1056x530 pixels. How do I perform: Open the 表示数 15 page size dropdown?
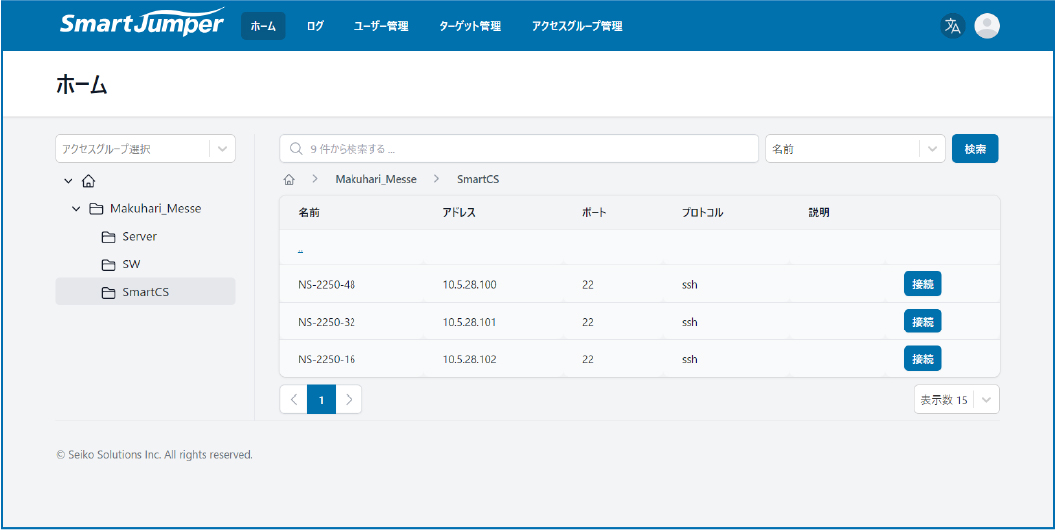pyautogui.click(x=956, y=399)
